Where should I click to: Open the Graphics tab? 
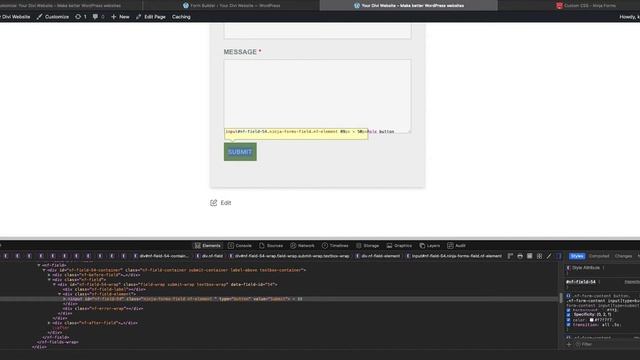coord(400,246)
